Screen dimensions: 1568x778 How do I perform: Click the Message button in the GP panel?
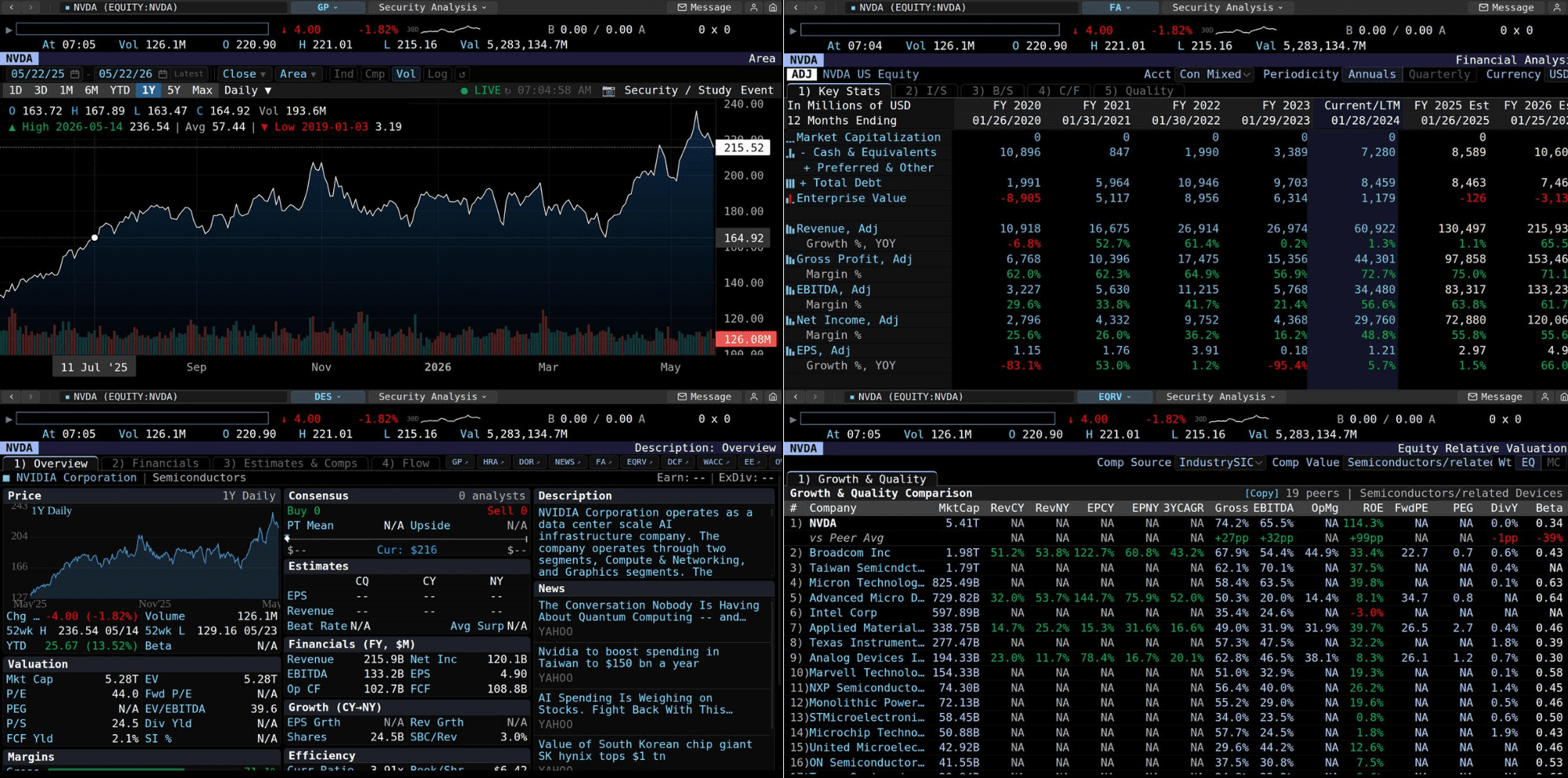point(704,7)
